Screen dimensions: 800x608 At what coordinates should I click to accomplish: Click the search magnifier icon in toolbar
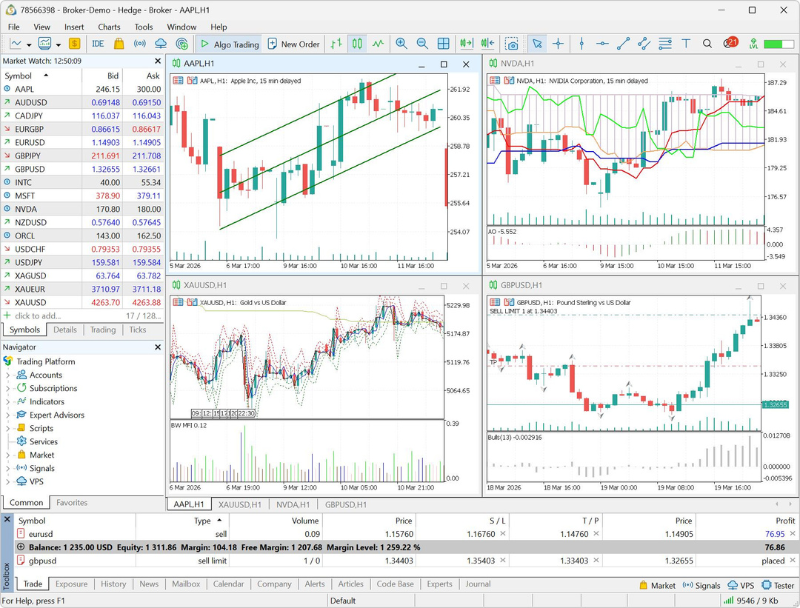click(707, 44)
